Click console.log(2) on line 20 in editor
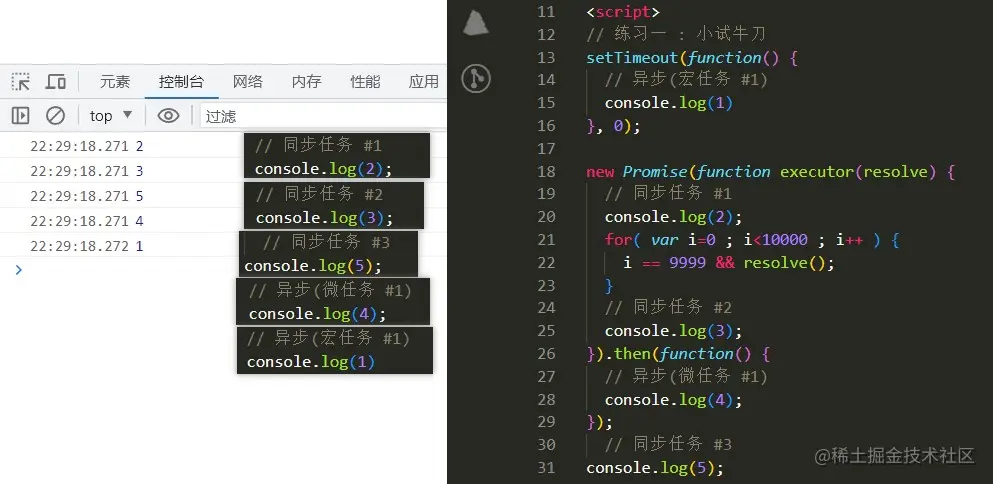 pyautogui.click(x=673, y=217)
